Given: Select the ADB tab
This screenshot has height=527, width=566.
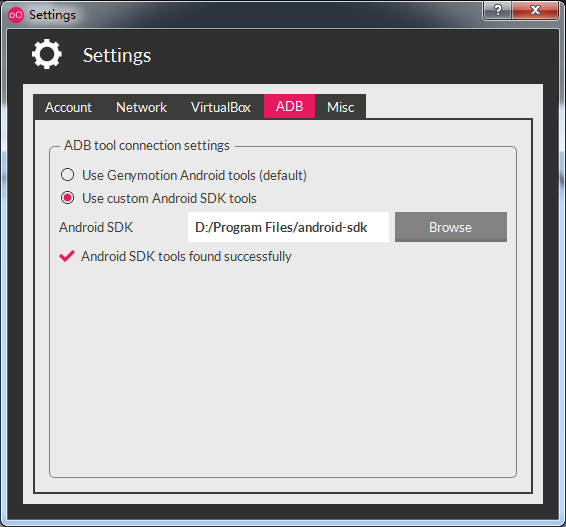Looking at the screenshot, I should pos(289,106).
